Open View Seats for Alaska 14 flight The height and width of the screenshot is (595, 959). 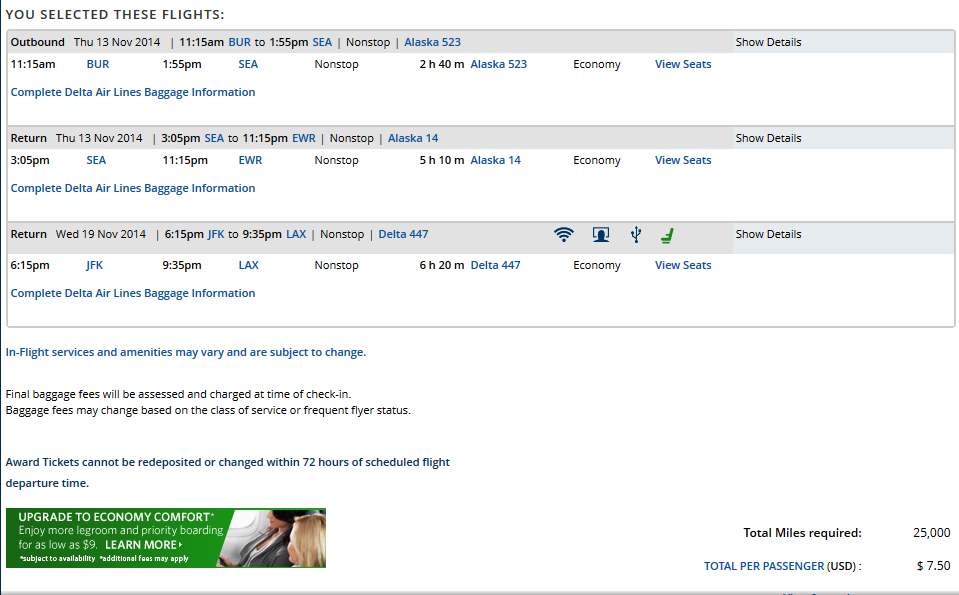pyautogui.click(x=683, y=160)
